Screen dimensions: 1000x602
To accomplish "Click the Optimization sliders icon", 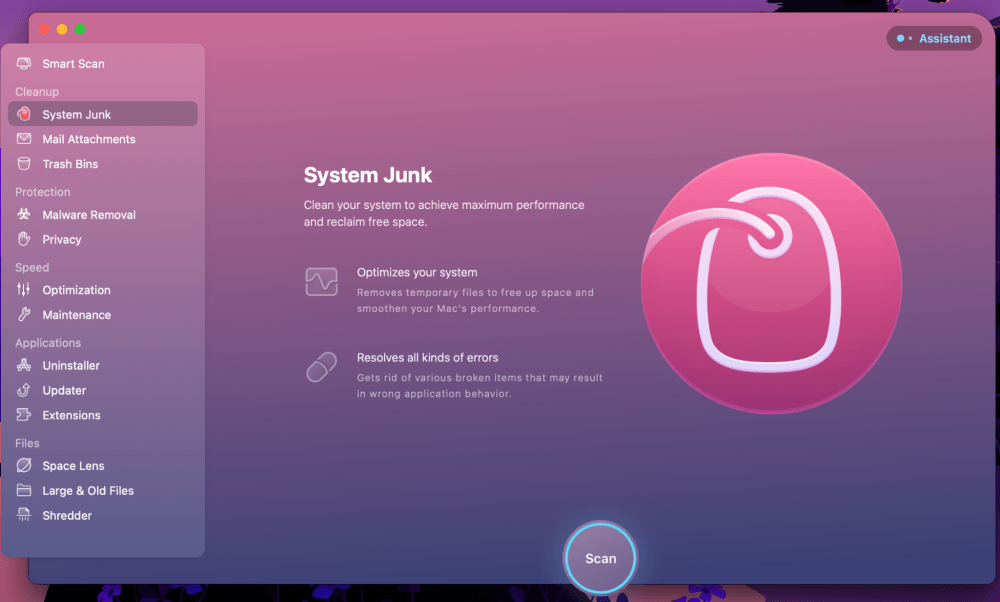I will coord(24,290).
